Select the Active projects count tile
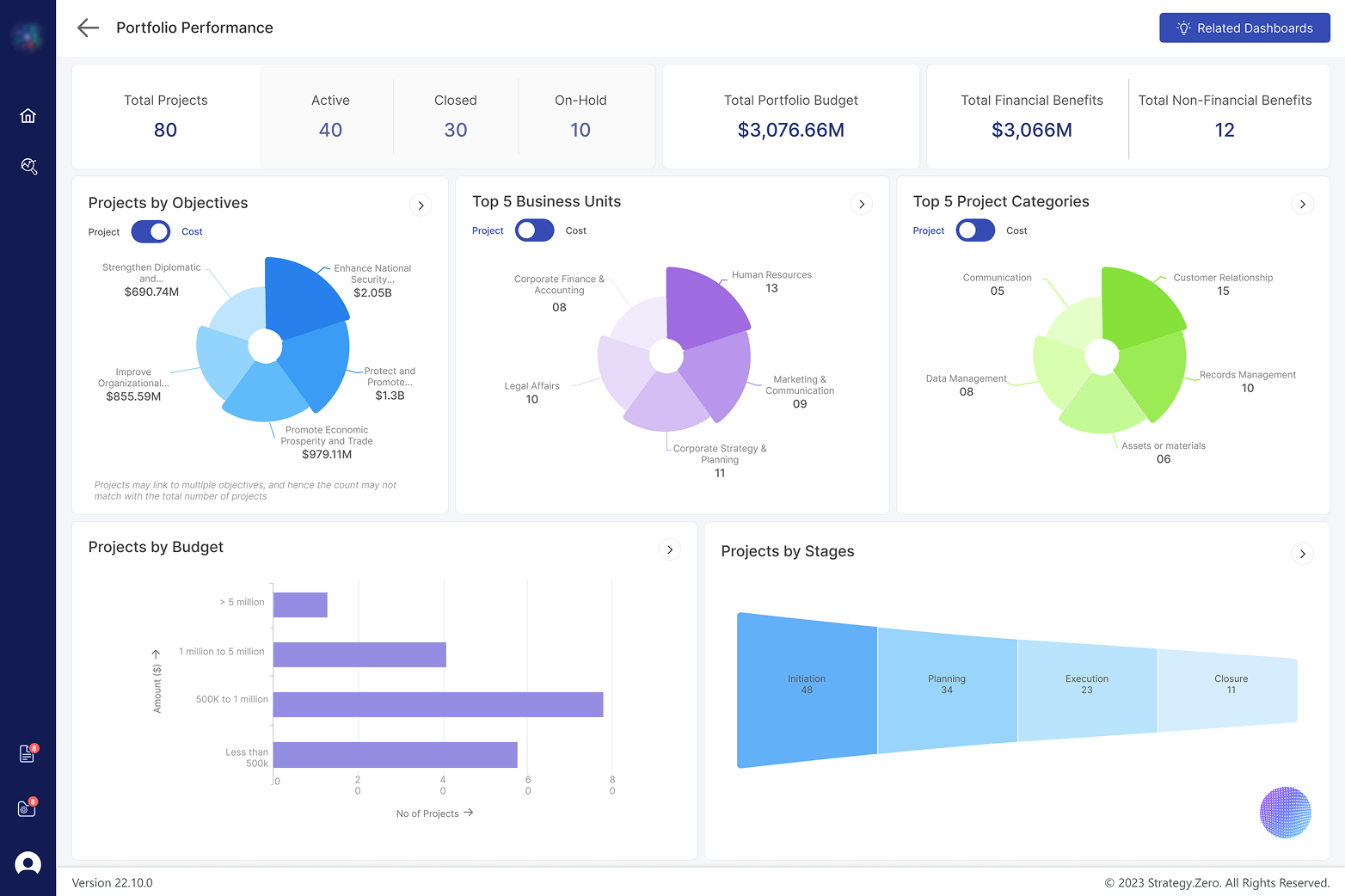Screen dimensions: 1345x896 [330, 116]
